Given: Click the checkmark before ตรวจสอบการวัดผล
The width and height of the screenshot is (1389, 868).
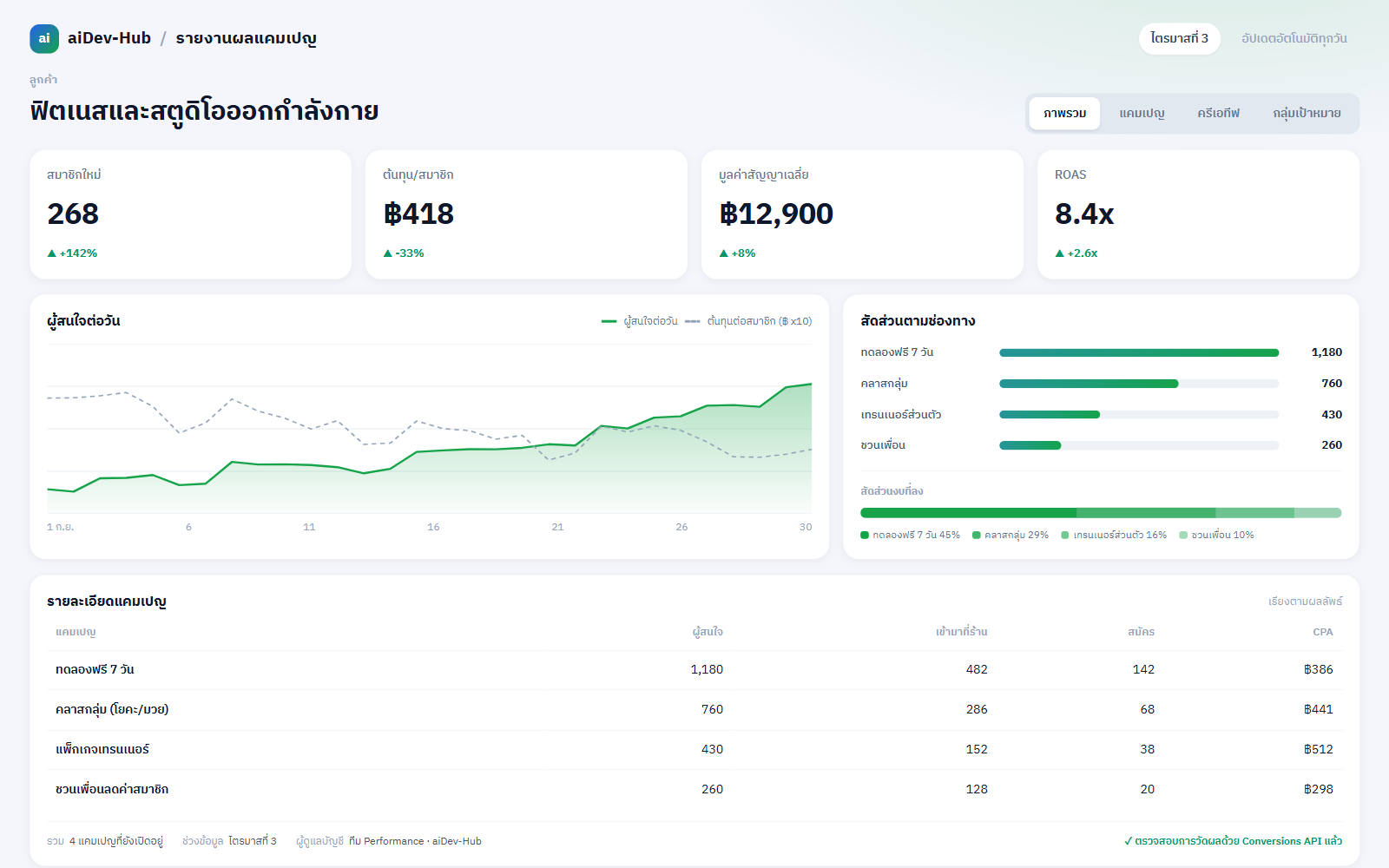Looking at the screenshot, I should pyautogui.click(x=1129, y=841).
